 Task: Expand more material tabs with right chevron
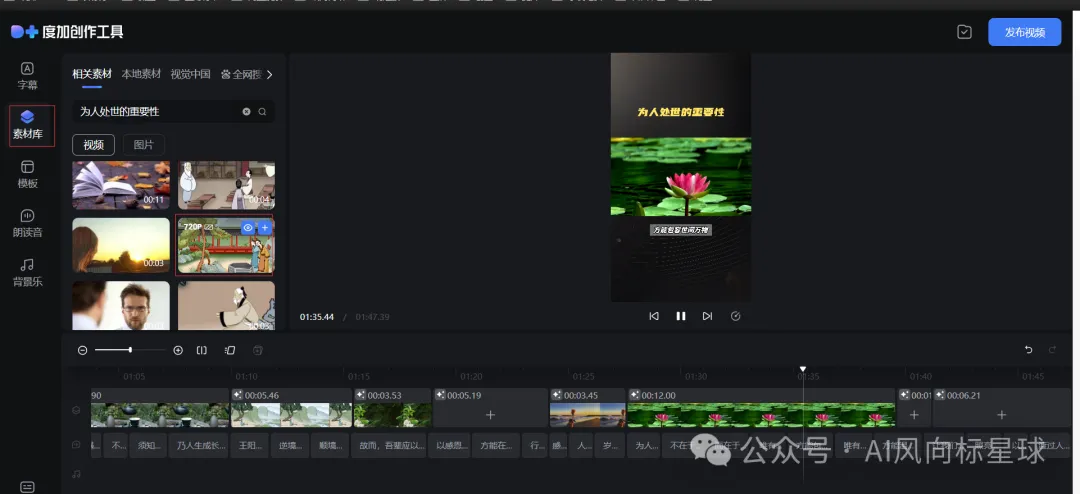(269, 74)
